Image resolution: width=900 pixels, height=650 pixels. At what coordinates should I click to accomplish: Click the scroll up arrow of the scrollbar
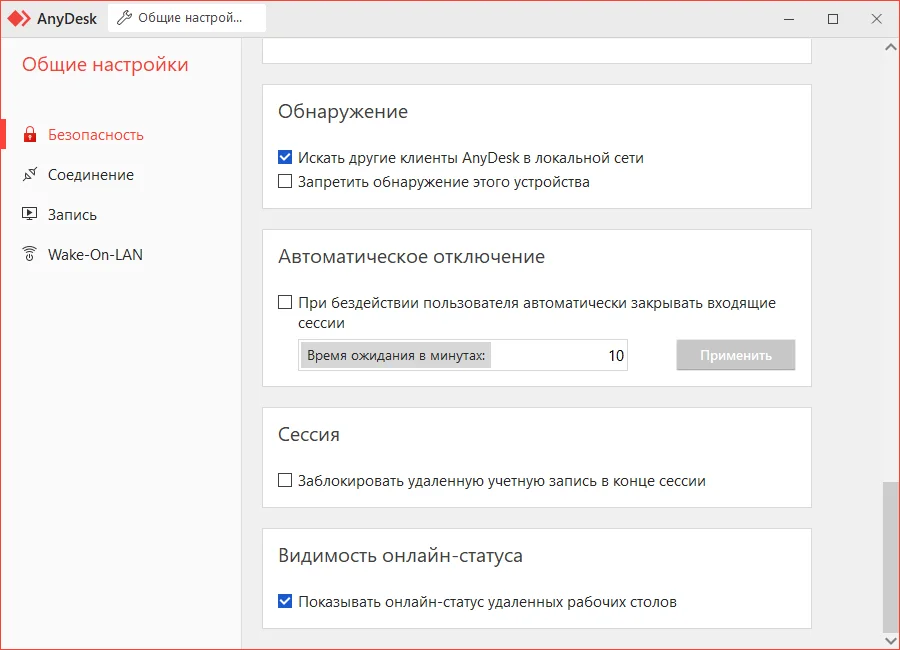tap(890, 47)
